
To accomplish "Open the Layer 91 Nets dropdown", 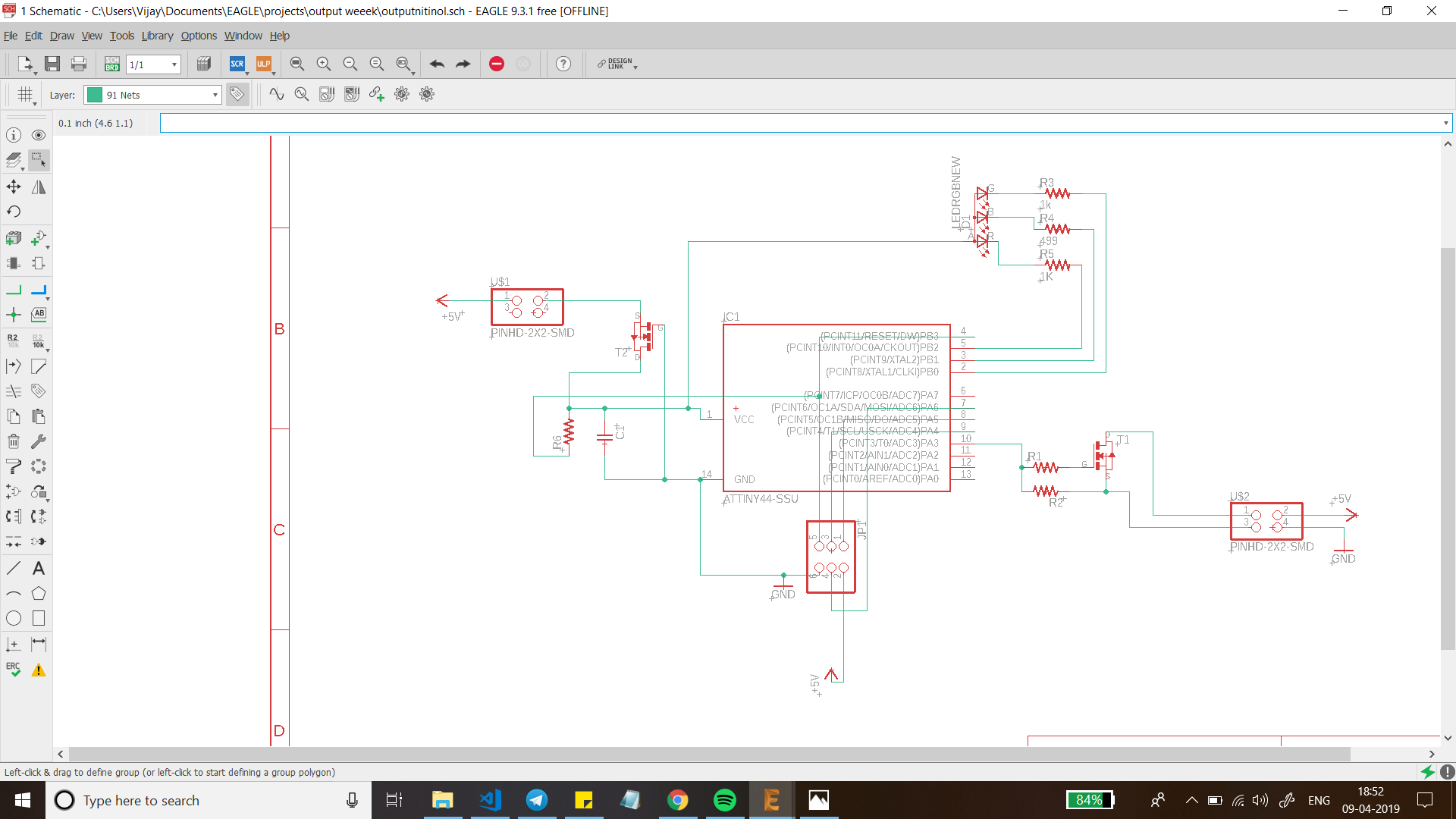I will tap(215, 95).
